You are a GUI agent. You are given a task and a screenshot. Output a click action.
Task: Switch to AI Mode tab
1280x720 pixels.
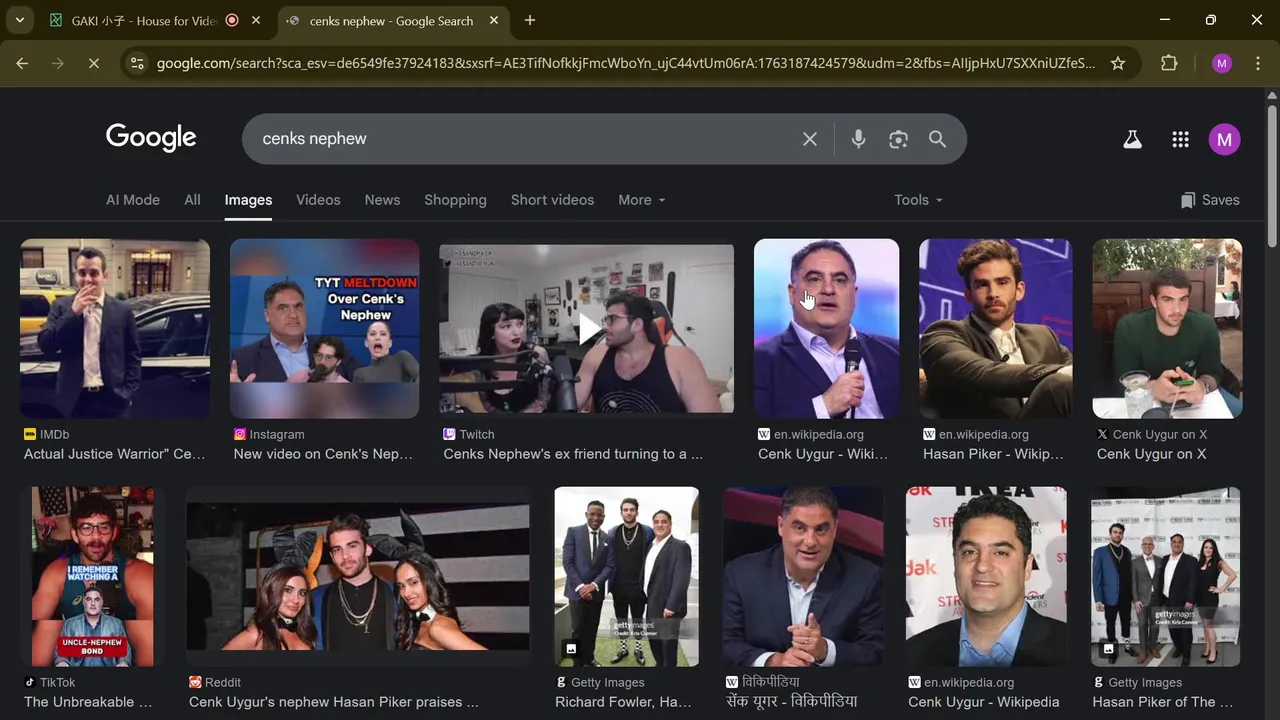133,200
